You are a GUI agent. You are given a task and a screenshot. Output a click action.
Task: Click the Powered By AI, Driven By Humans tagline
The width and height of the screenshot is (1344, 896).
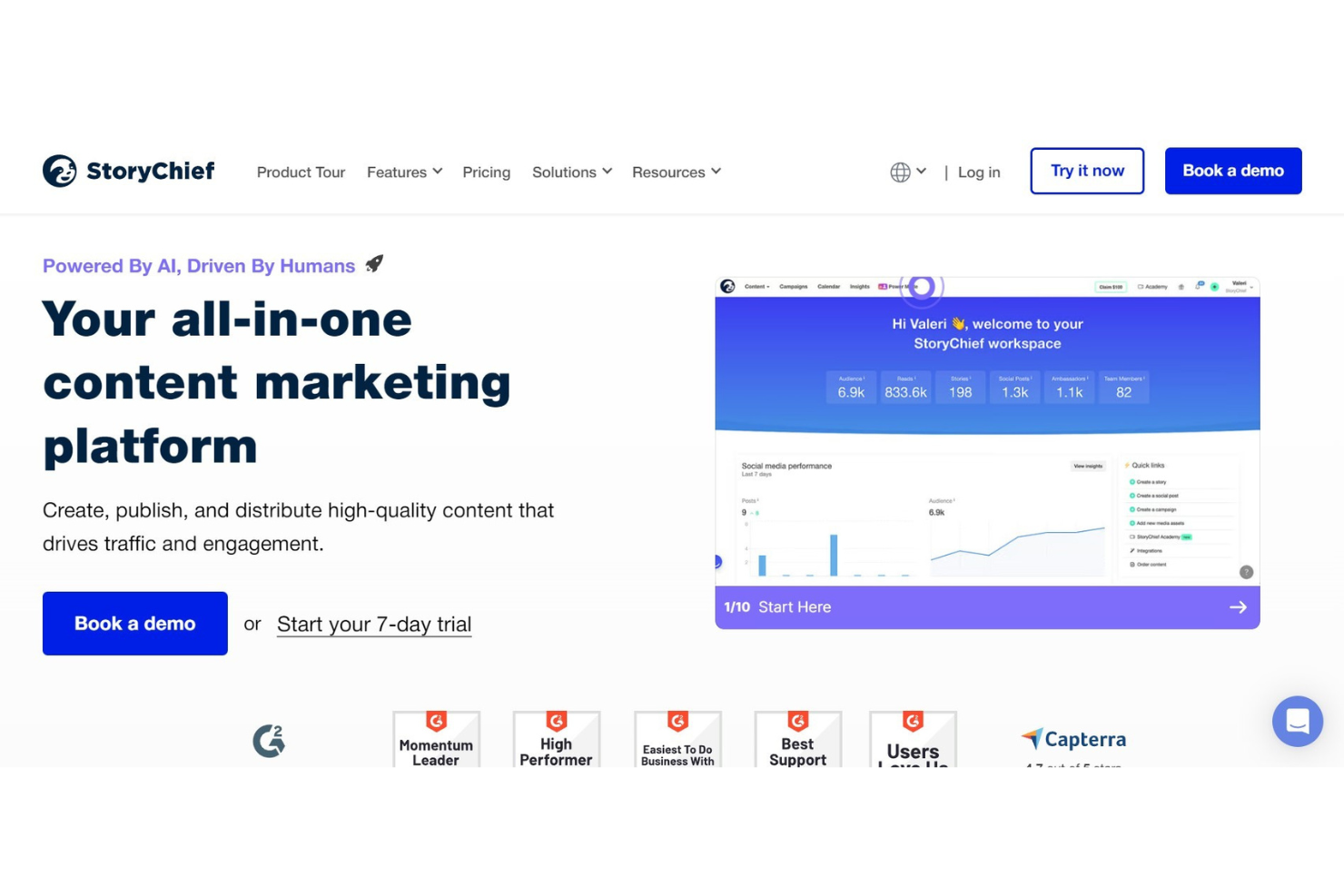click(199, 266)
